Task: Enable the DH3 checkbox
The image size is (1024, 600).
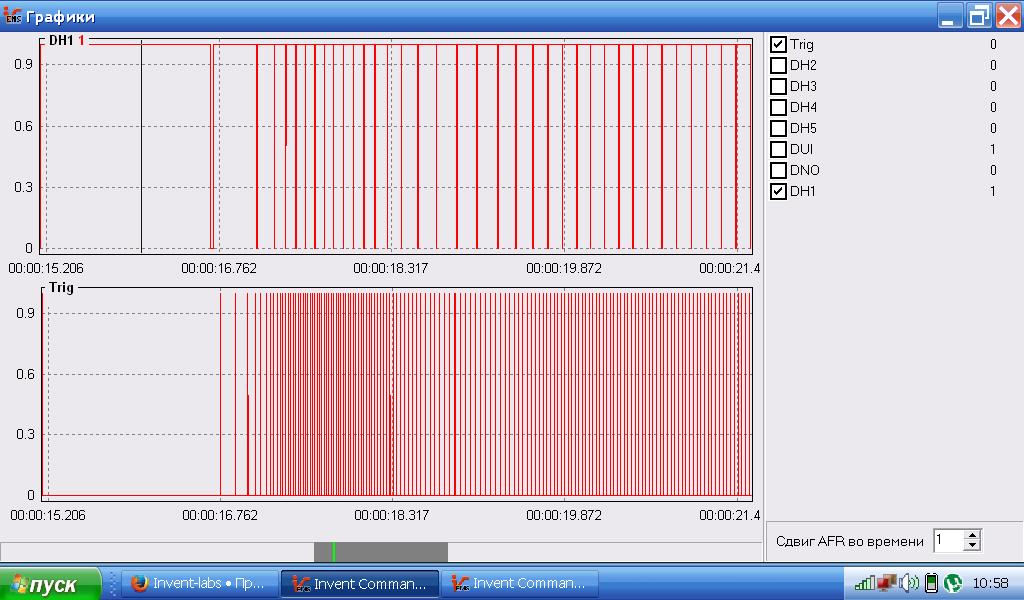Action: tap(778, 86)
